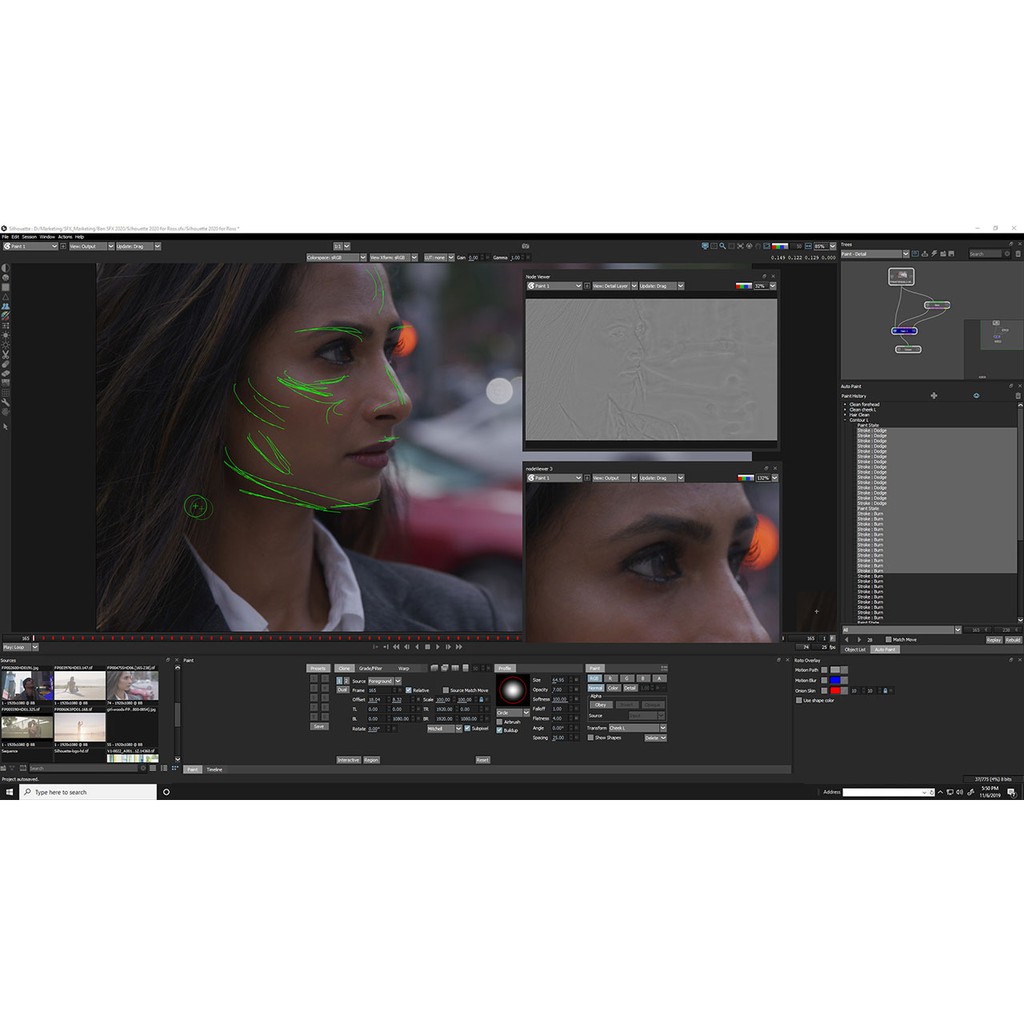Click the plus icon in Auto Paint panel

tap(933, 395)
